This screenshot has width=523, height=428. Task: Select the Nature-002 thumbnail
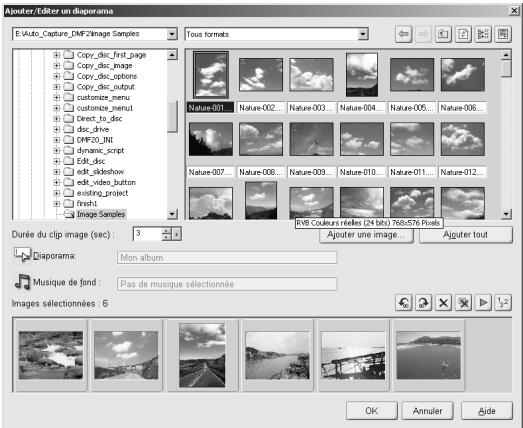point(261,74)
